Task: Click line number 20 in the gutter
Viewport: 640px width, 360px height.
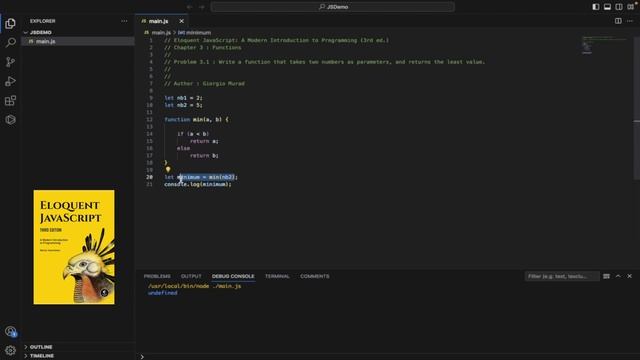Action: 149,177
